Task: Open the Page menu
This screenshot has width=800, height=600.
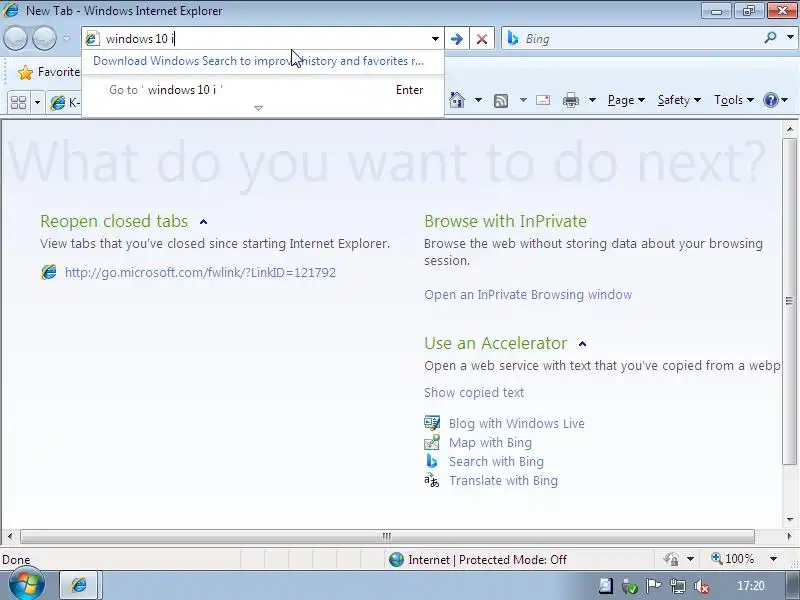Action: pyautogui.click(x=627, y=100)
